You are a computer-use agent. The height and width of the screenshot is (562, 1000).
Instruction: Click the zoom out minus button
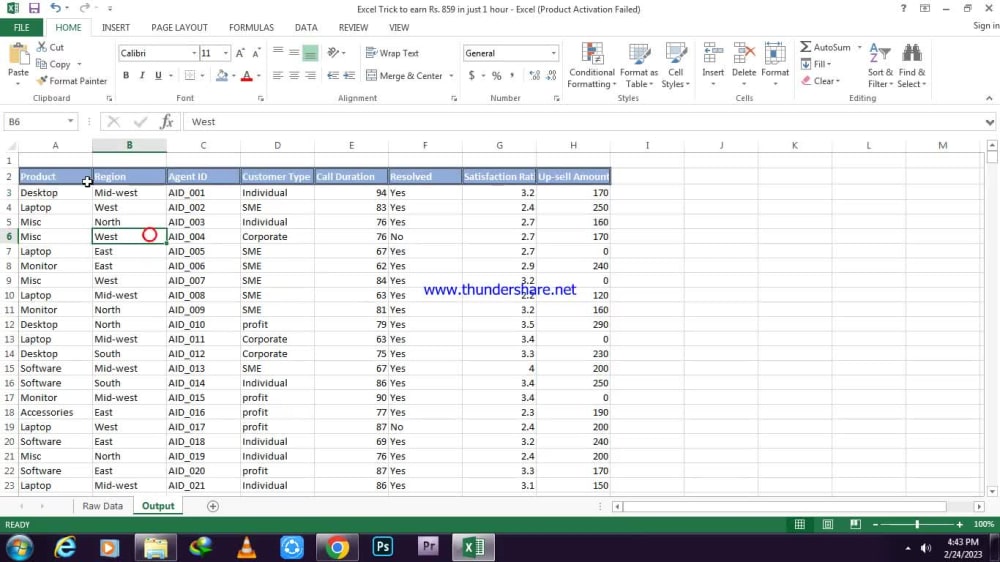[875, 524]
